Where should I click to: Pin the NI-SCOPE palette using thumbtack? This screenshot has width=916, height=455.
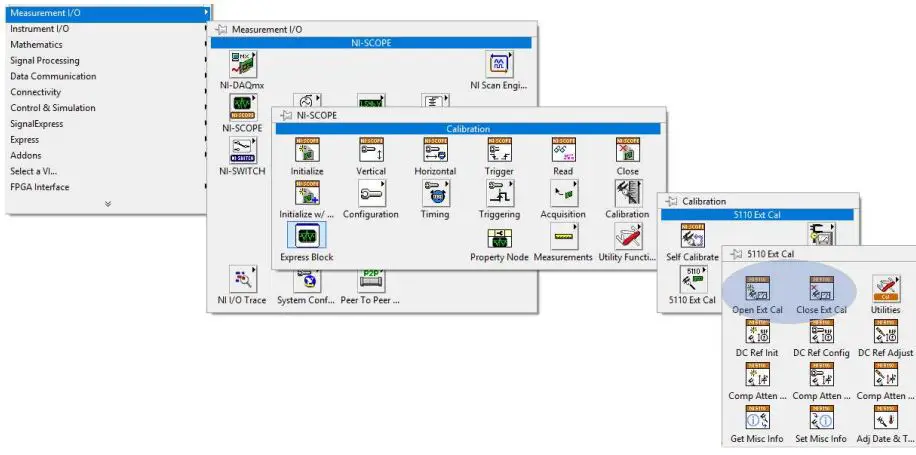286,115
